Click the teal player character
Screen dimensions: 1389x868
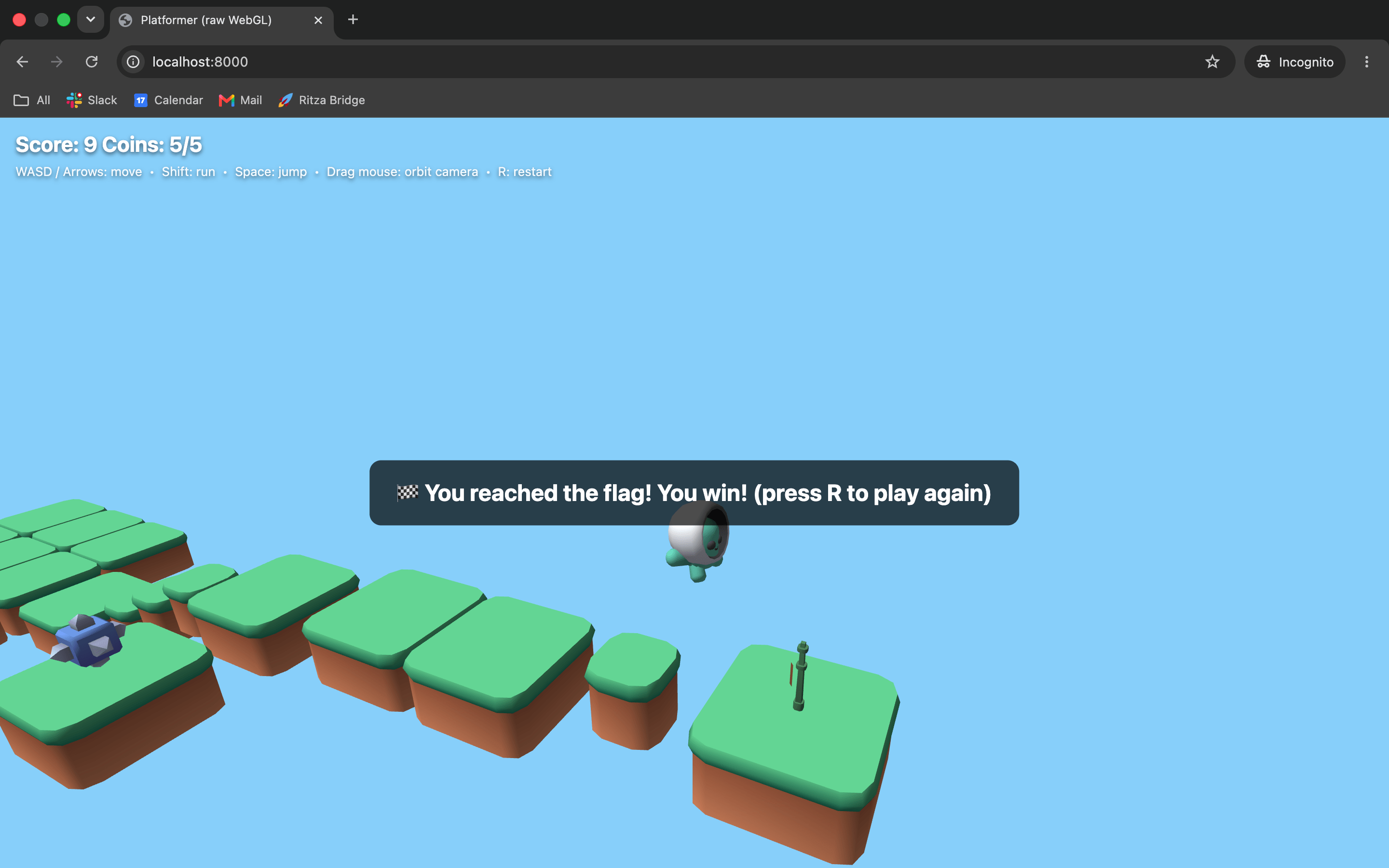click(x=698, y=542)
